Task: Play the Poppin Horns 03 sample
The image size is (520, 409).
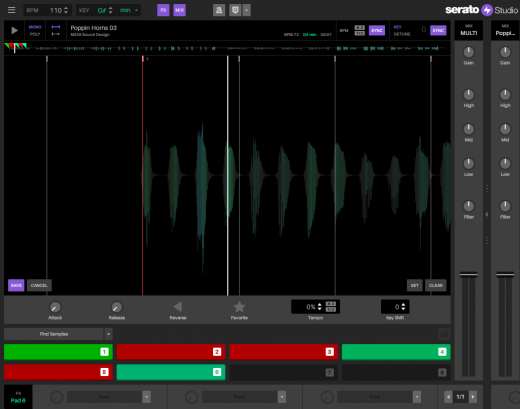Action: coord(14,31)
